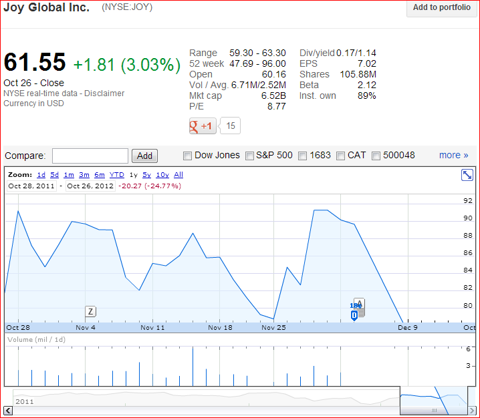Click the Oct 28, 2011 start date field
This screenshot has width=480, height=418.
coord(32,186)
